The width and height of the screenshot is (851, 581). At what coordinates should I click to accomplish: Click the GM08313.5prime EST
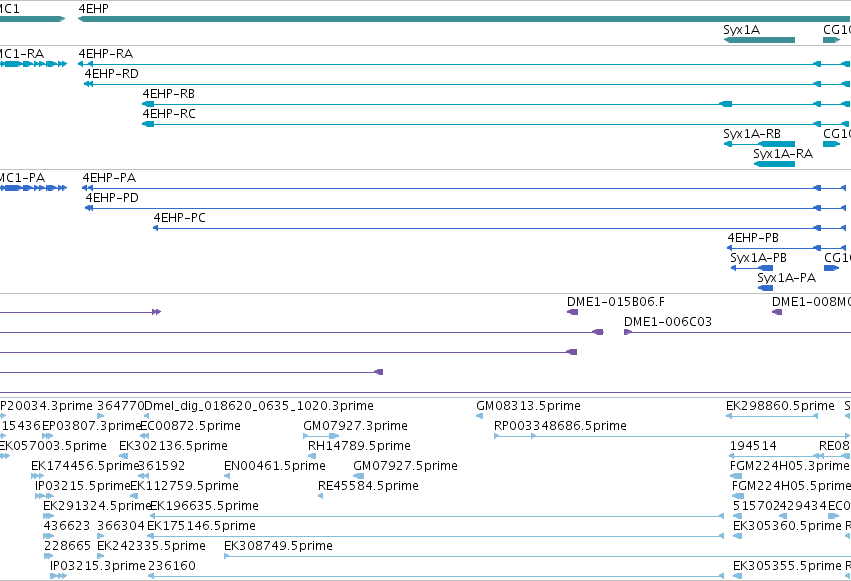coord(480,417)
